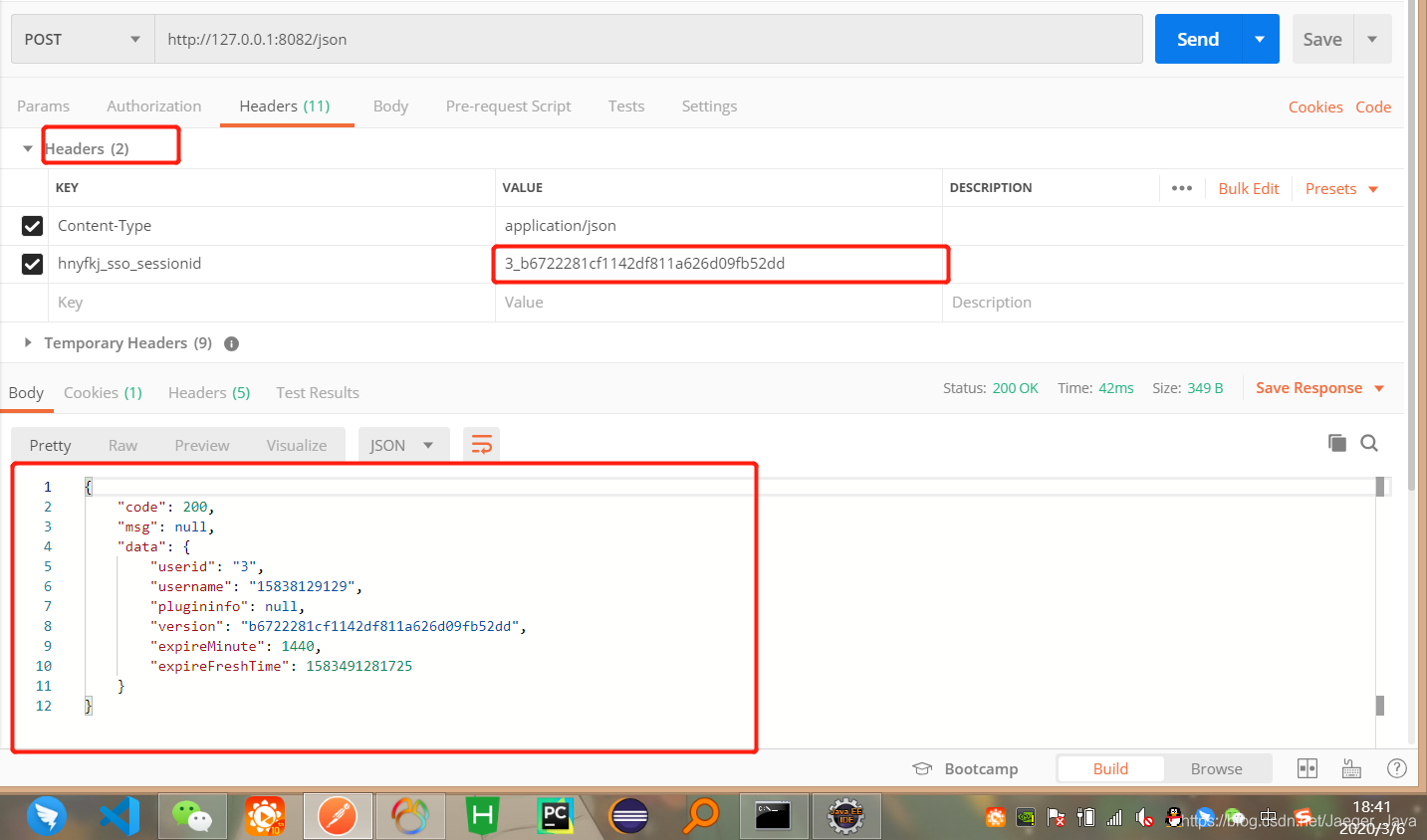Screen dimensions: 1427x840
Task: Click the response body vertical scrollbar
Action: 1380,597
